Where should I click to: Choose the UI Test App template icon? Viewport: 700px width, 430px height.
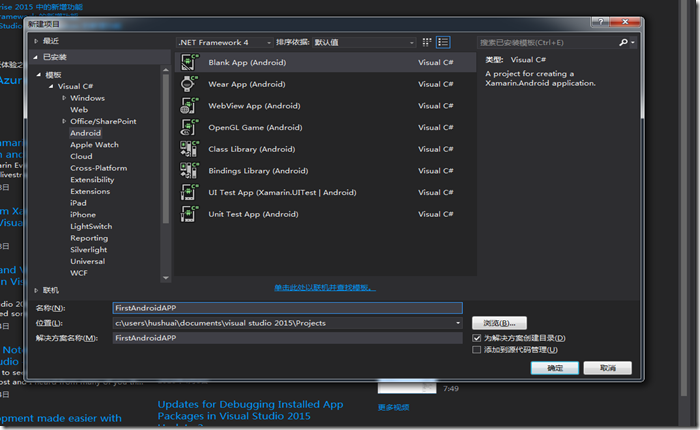point(189,192)
